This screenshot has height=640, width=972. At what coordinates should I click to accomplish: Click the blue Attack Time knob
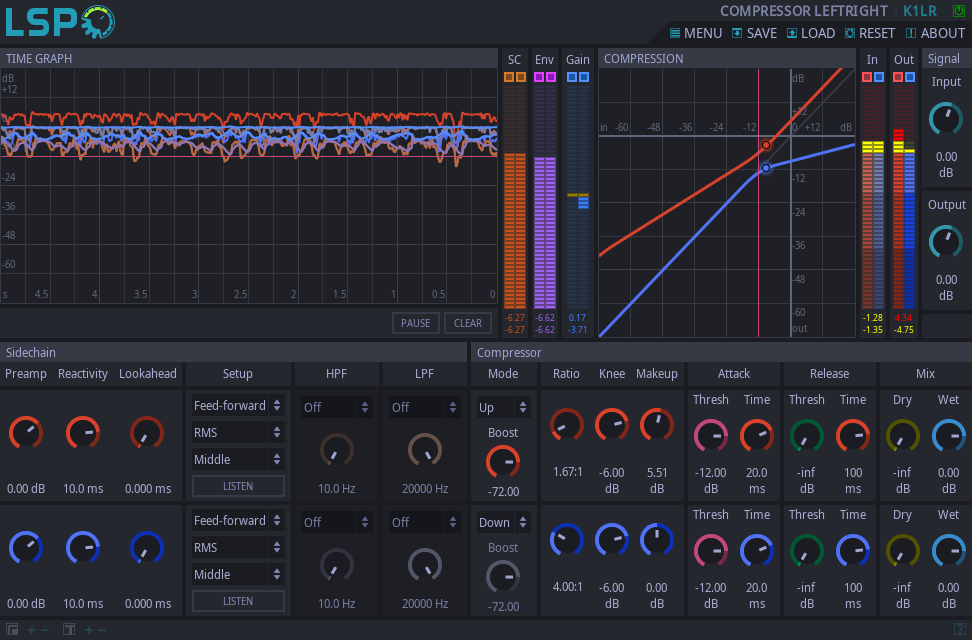757,550
